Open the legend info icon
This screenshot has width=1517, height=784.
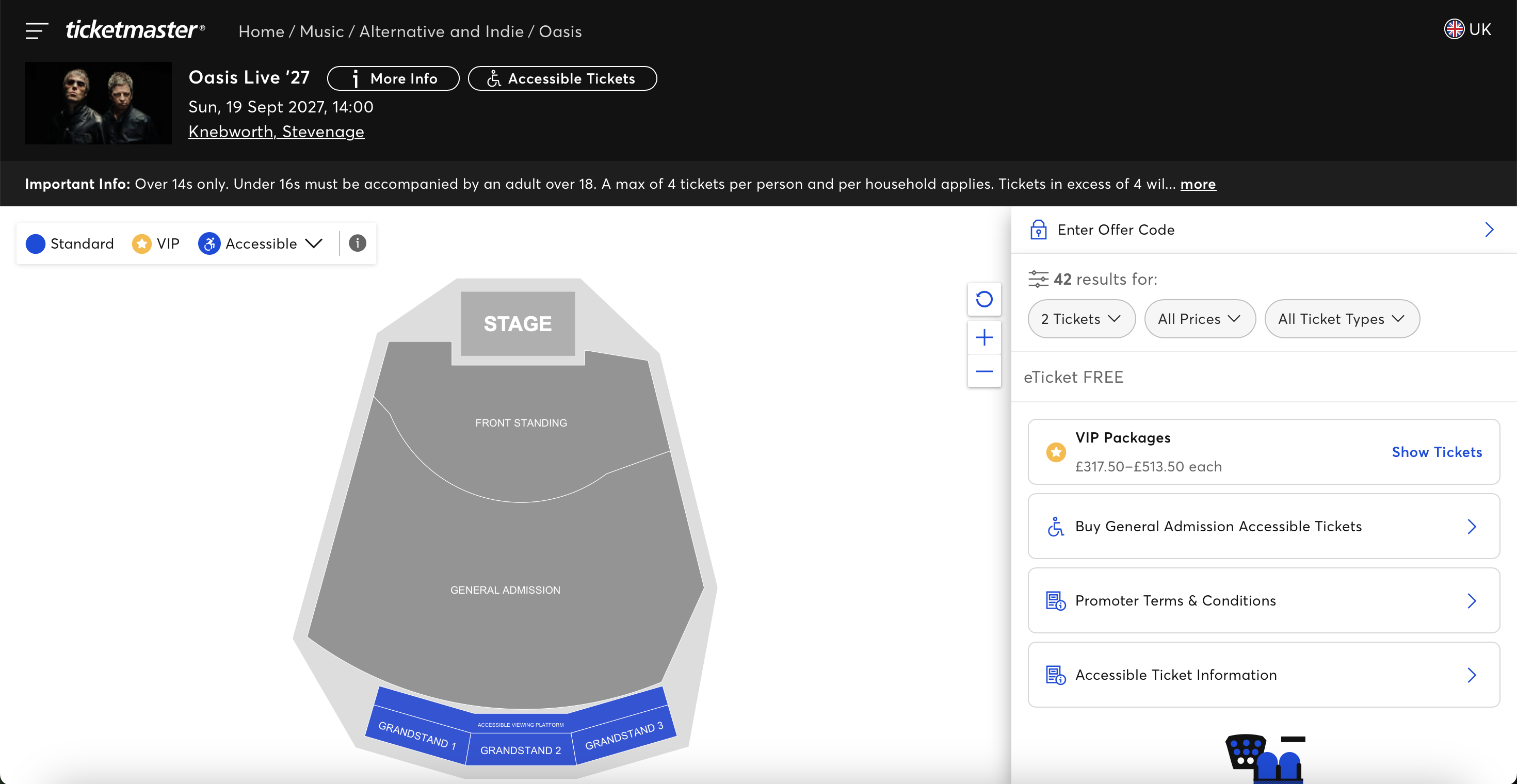tap(358, 243)
